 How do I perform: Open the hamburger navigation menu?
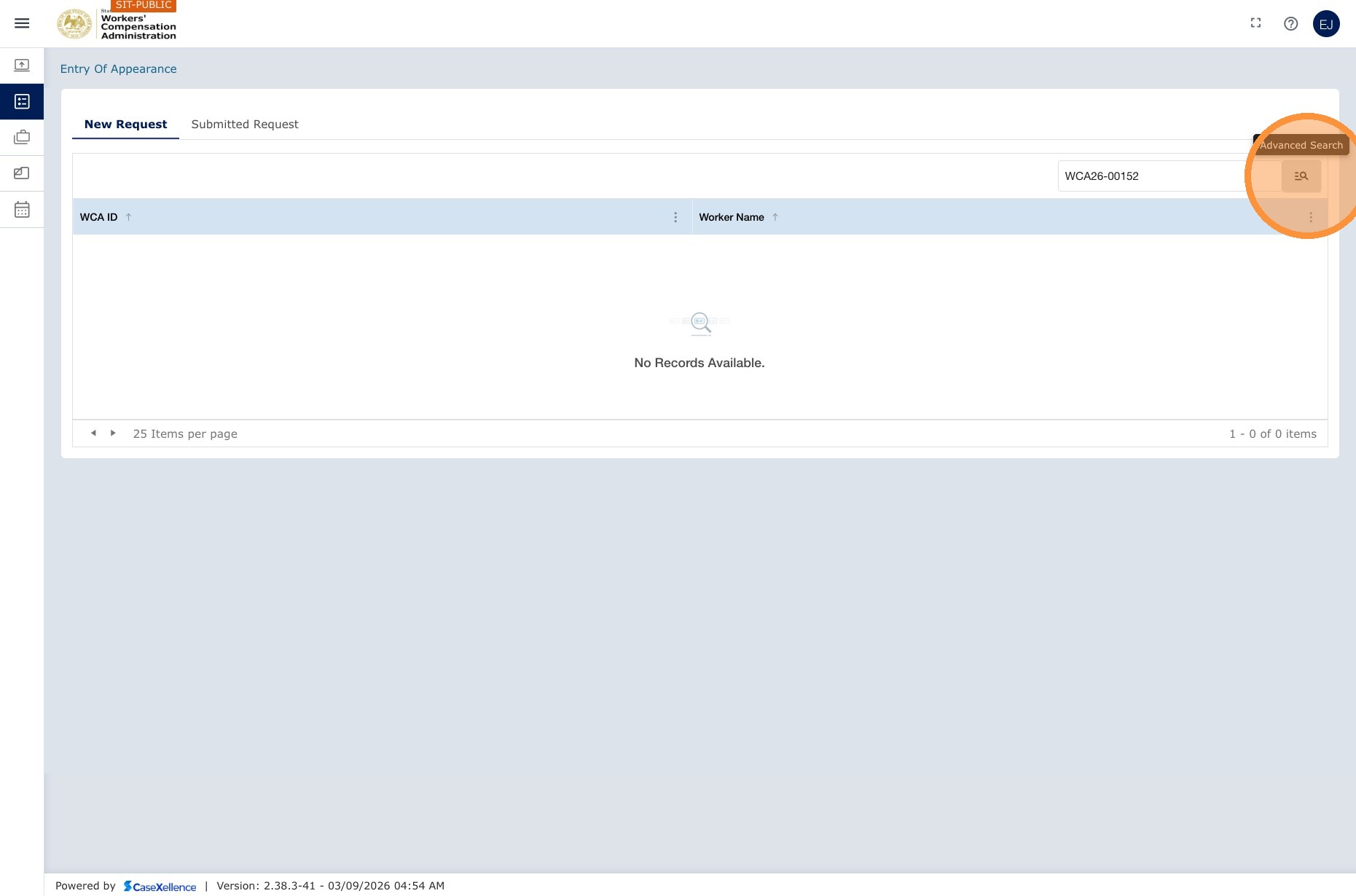coord(22,23)
